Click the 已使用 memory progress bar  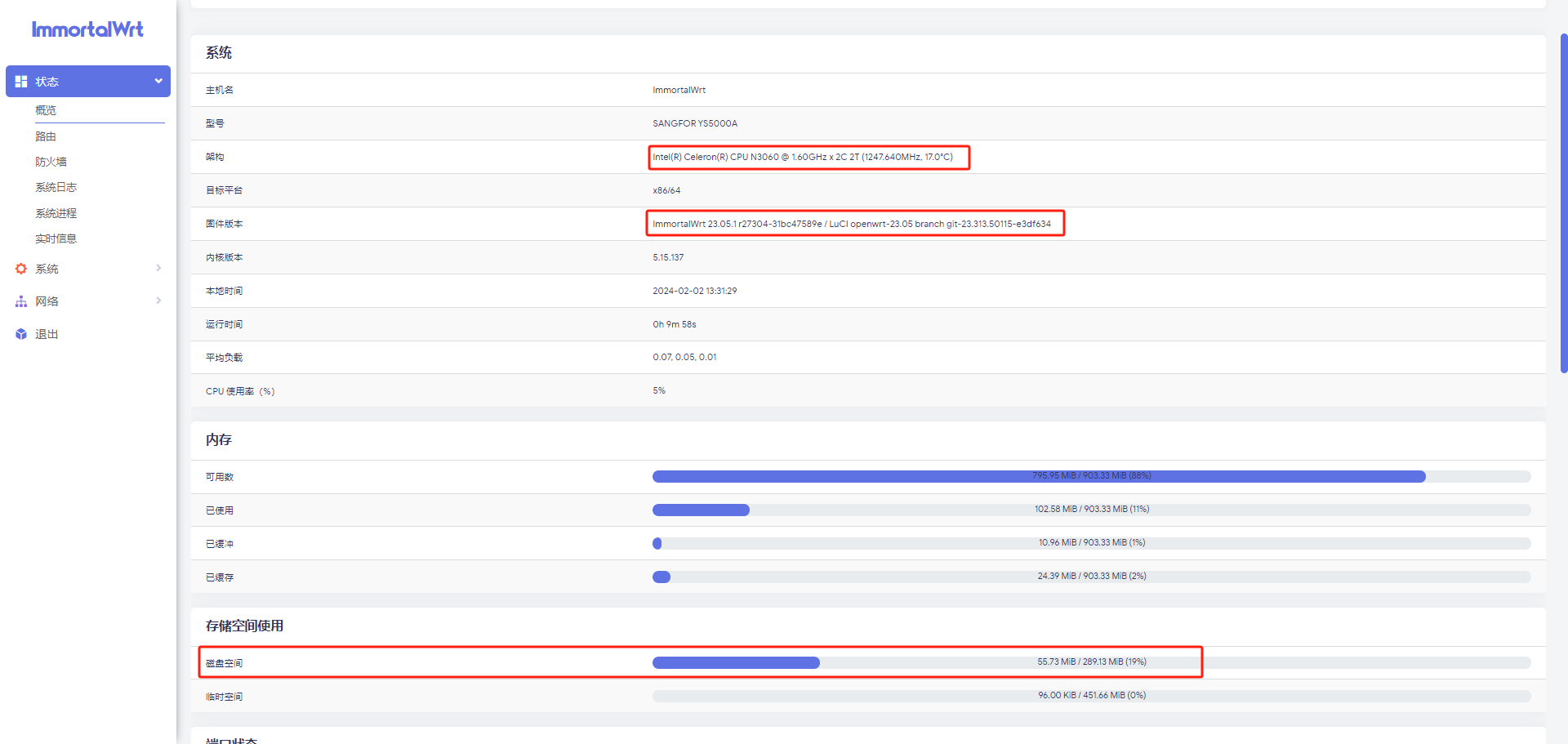coord(1091,510)
